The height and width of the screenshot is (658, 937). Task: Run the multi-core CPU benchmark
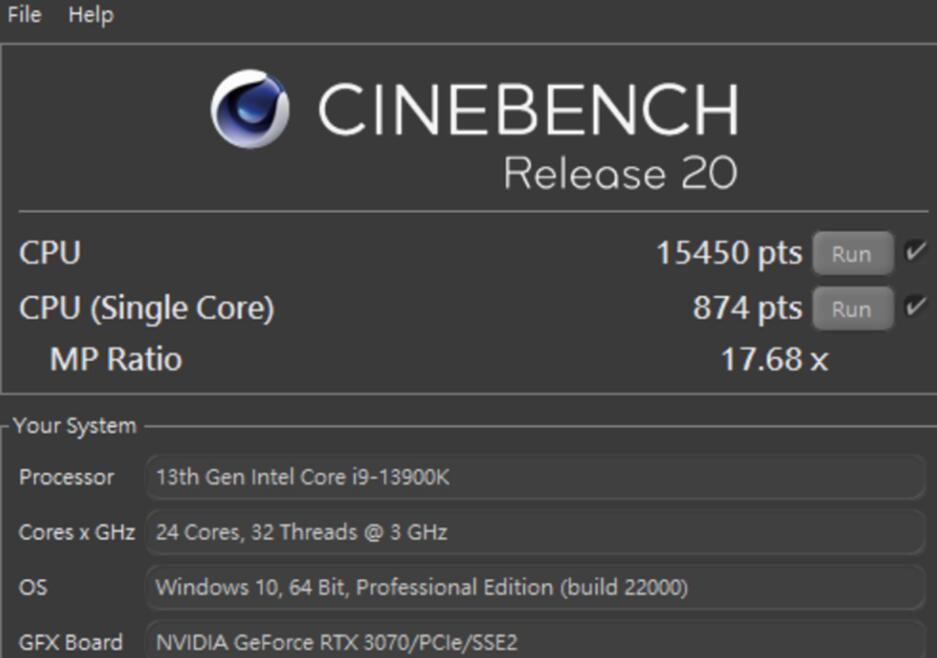click(x=851, y=254)
